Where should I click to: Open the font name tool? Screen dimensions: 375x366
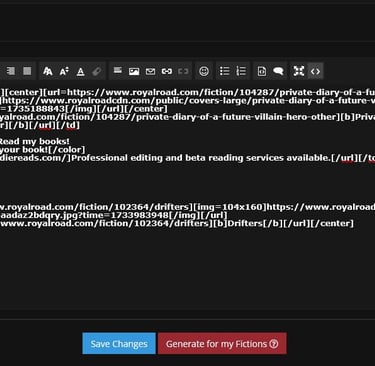[x=48, y=71]
